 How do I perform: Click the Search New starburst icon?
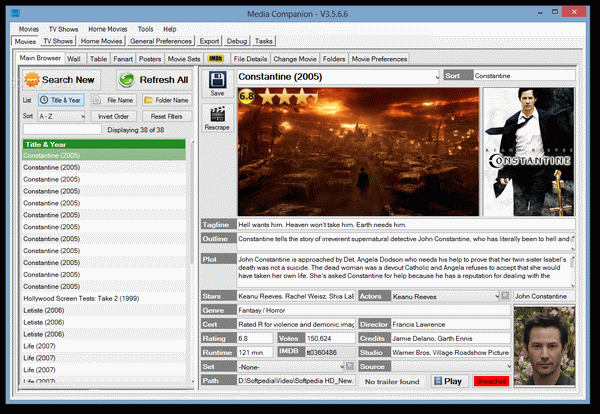32,80
